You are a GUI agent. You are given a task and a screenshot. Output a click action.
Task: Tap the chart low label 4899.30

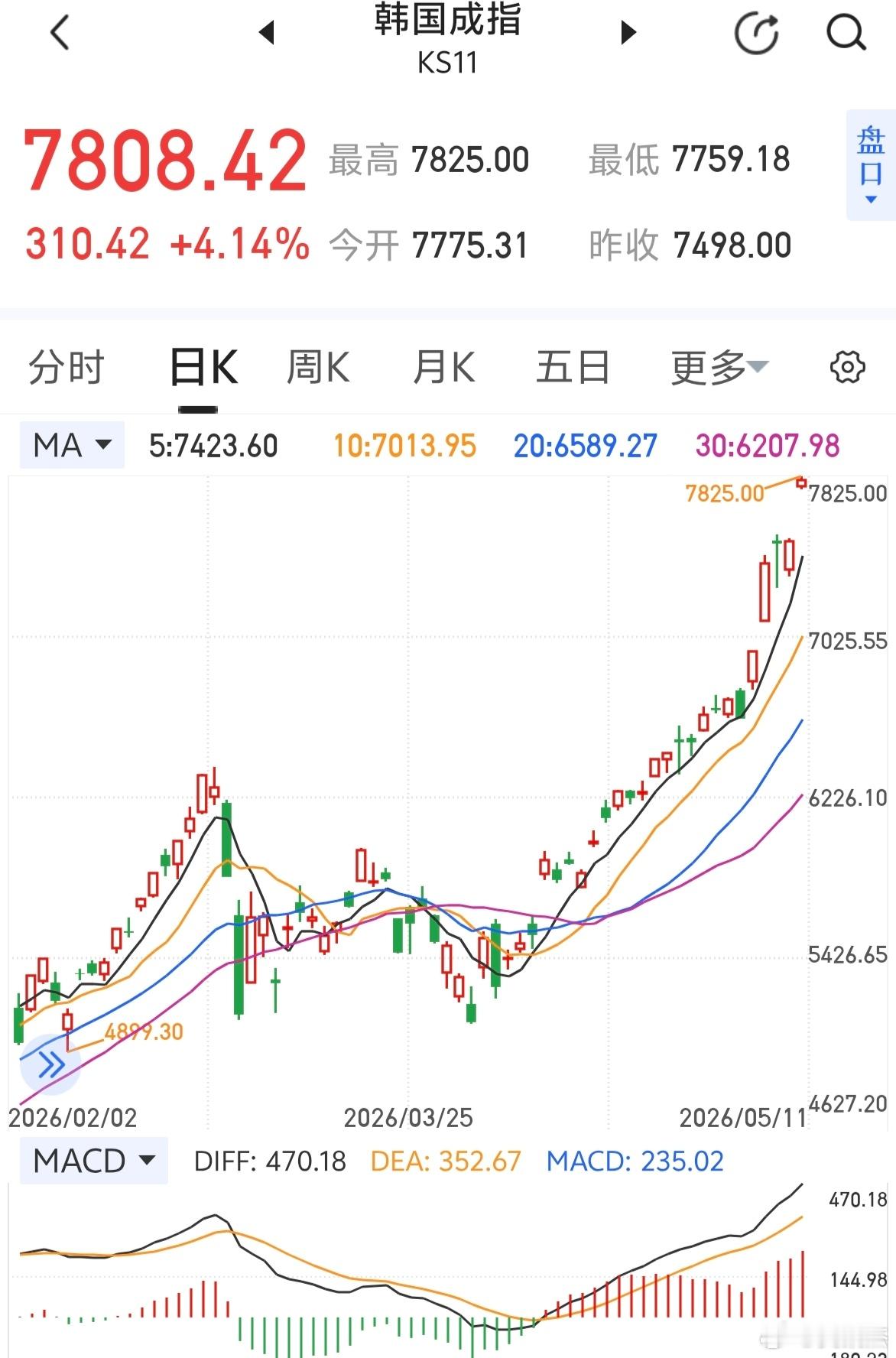click(144, 1032)
